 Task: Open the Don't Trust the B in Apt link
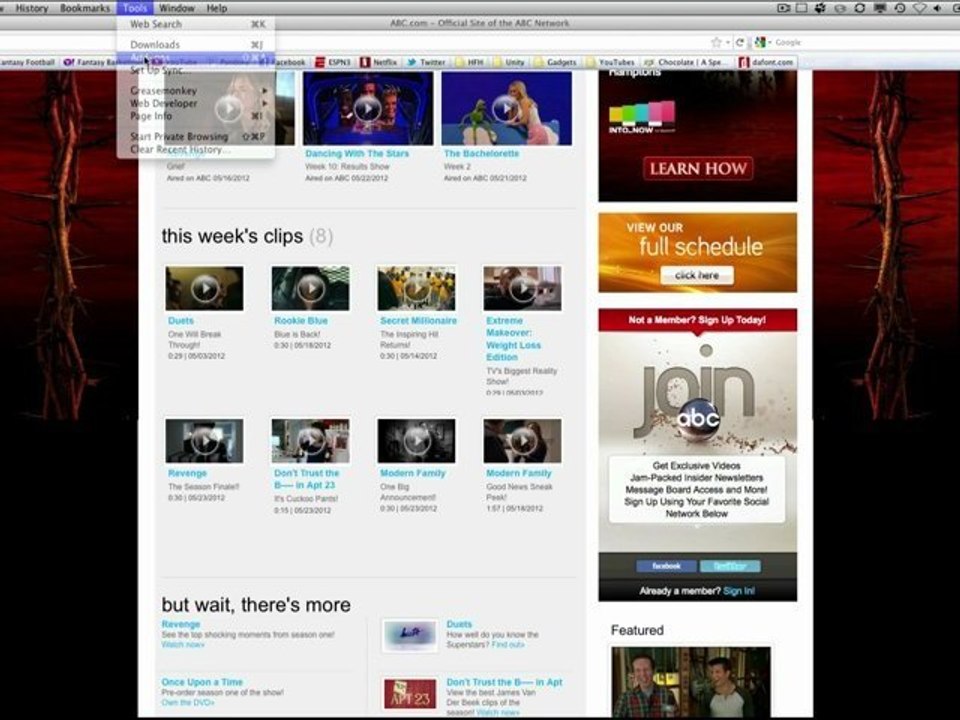click(504, 682)
